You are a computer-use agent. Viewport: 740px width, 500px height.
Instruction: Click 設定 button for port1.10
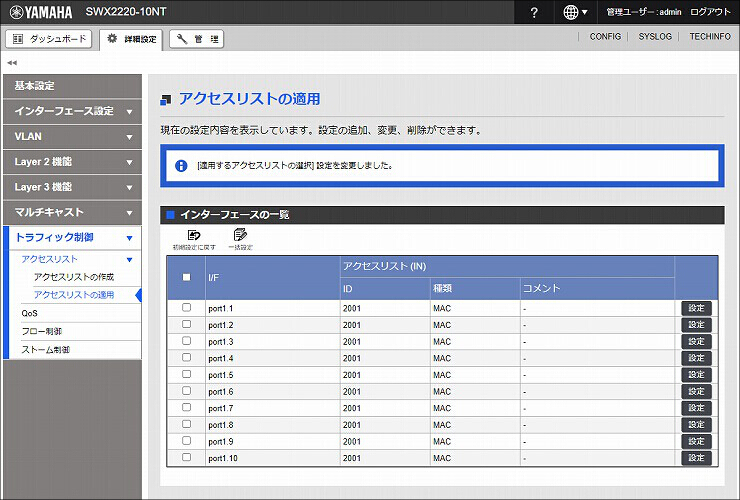click(696, 458)
